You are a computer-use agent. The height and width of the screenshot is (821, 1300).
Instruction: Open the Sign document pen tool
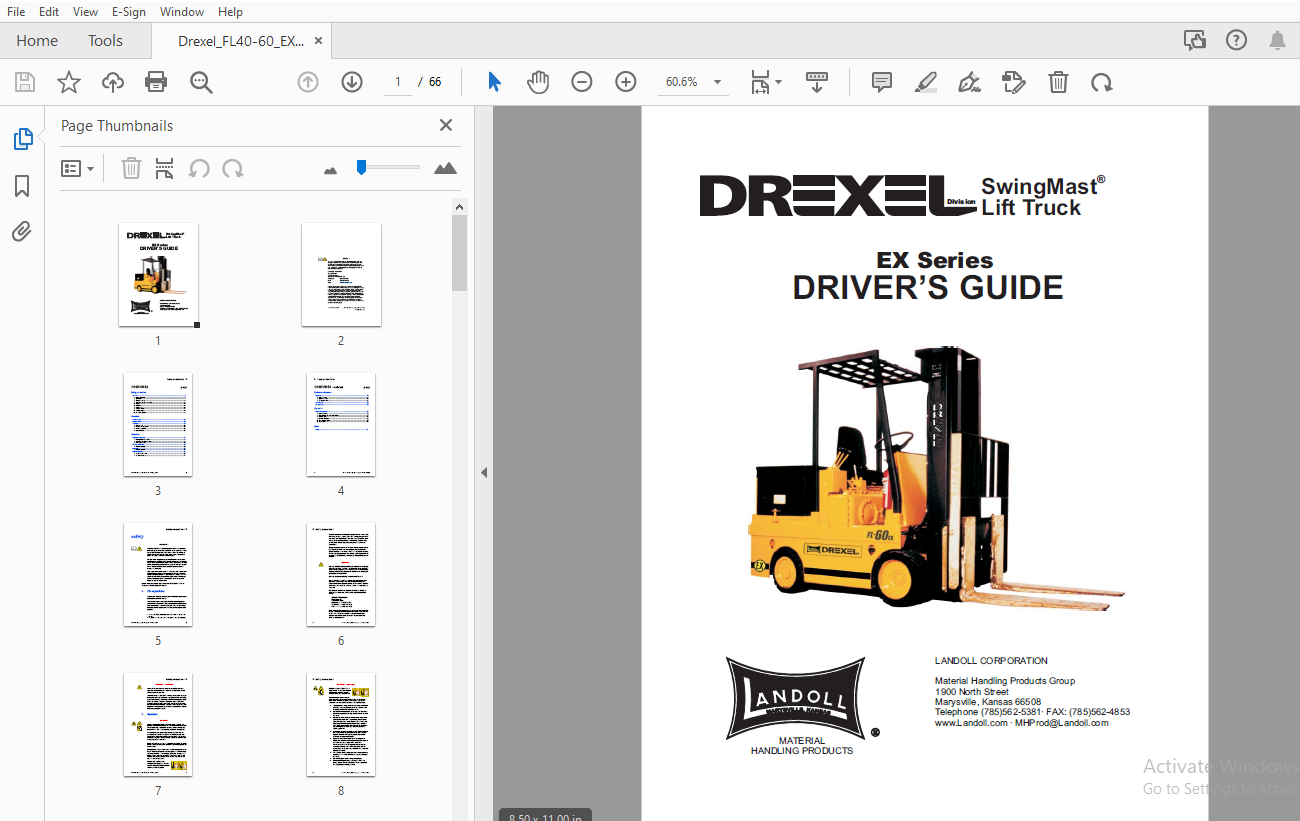click(969, 82)
